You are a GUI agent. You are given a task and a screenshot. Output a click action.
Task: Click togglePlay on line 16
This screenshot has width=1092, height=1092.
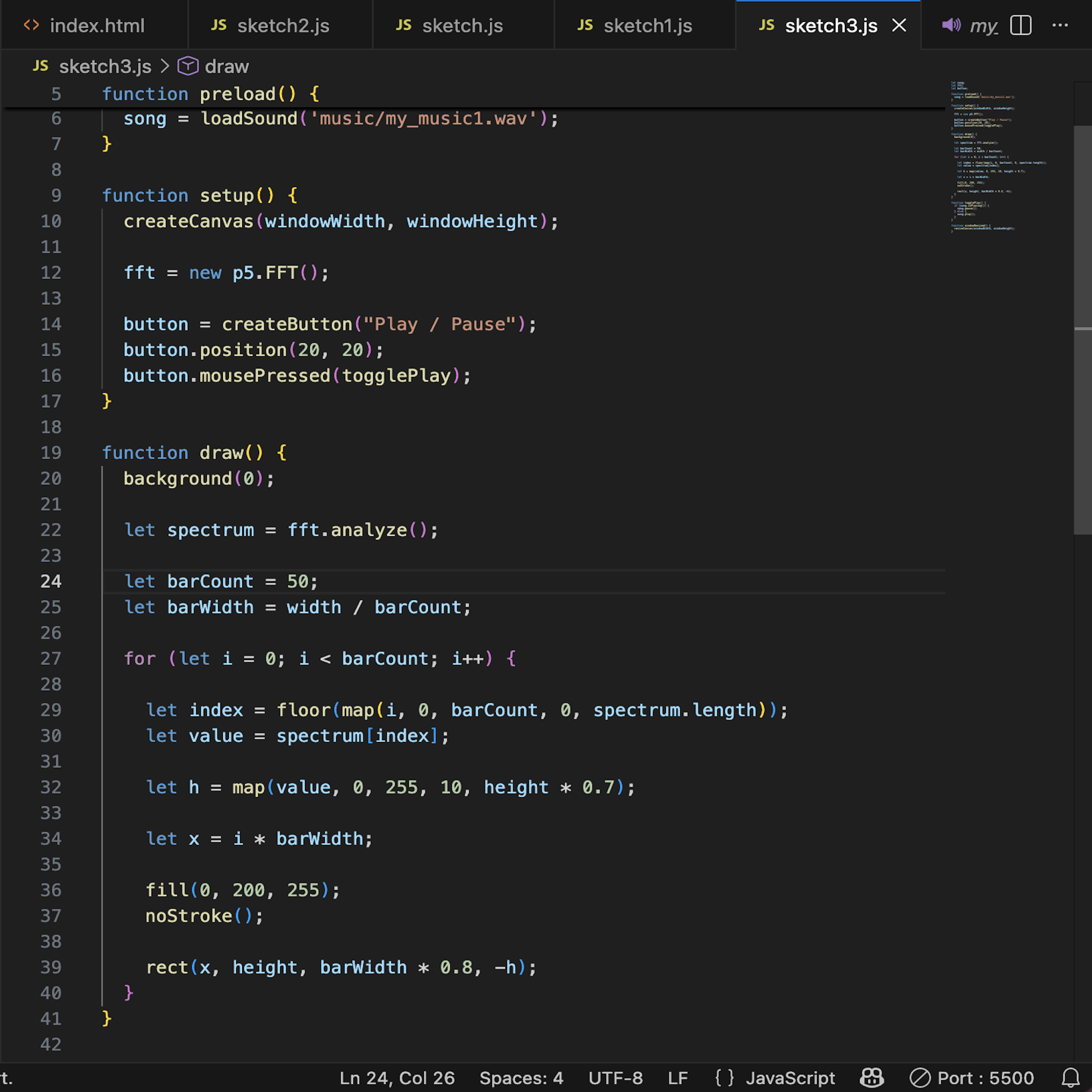[x=397, y=376]
